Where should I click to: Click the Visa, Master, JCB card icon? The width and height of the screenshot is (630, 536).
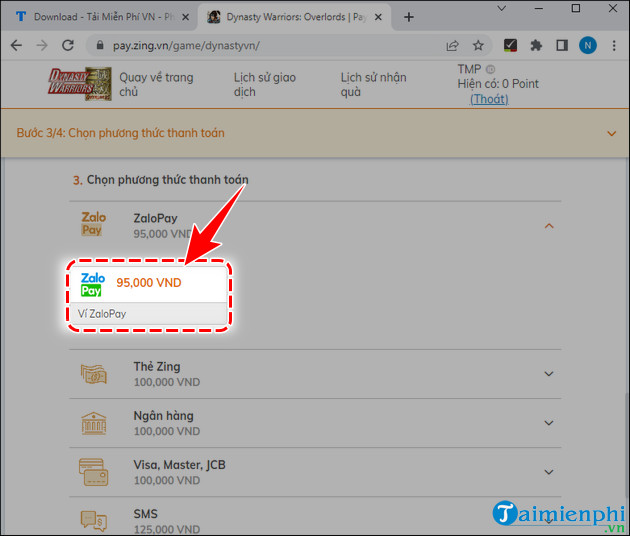coord(93,473)
